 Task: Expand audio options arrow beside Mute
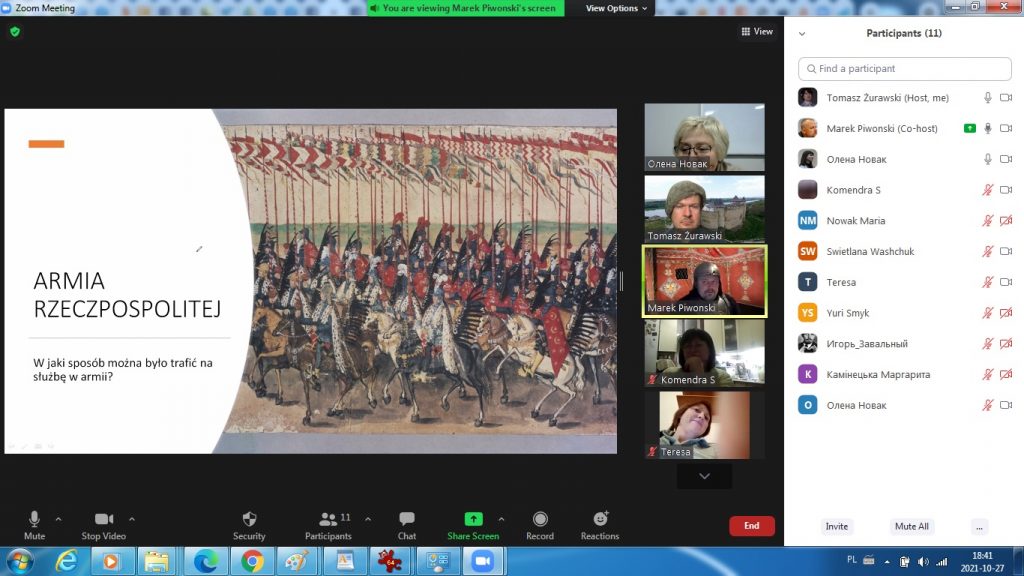coord(58,519)
